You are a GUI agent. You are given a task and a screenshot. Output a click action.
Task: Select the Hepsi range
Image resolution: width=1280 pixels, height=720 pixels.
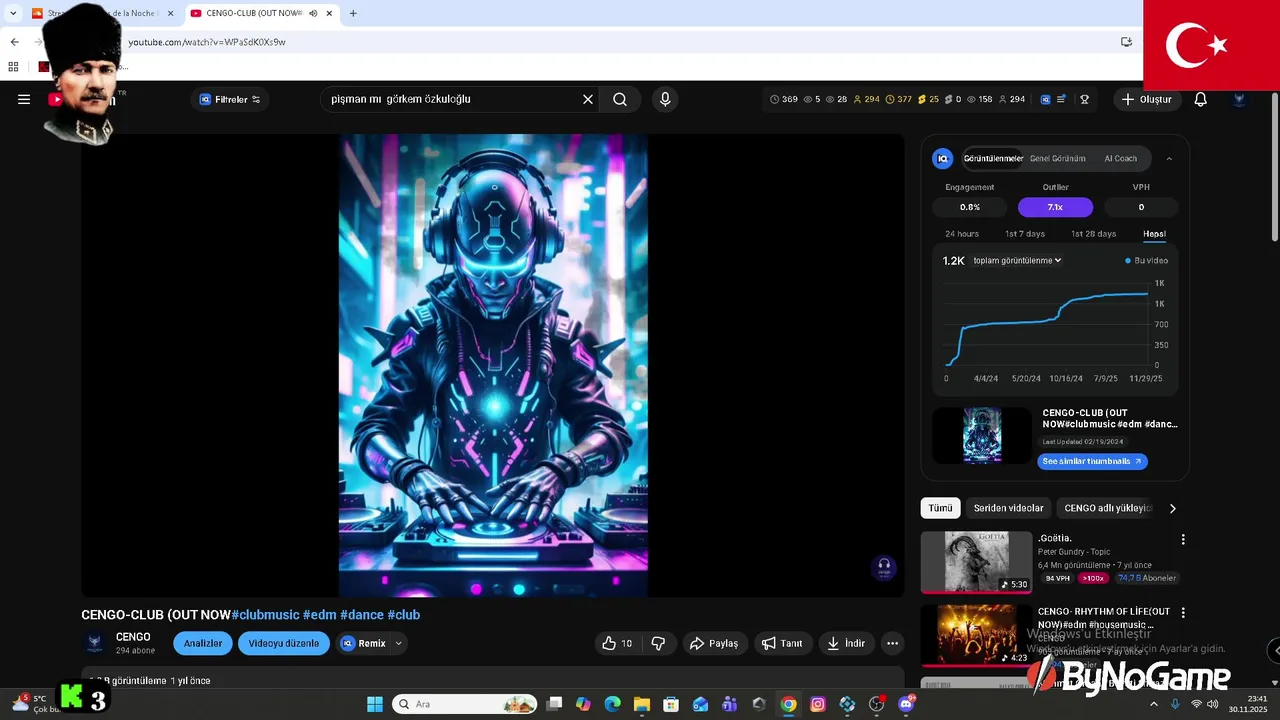click(x=1154, y=234)
